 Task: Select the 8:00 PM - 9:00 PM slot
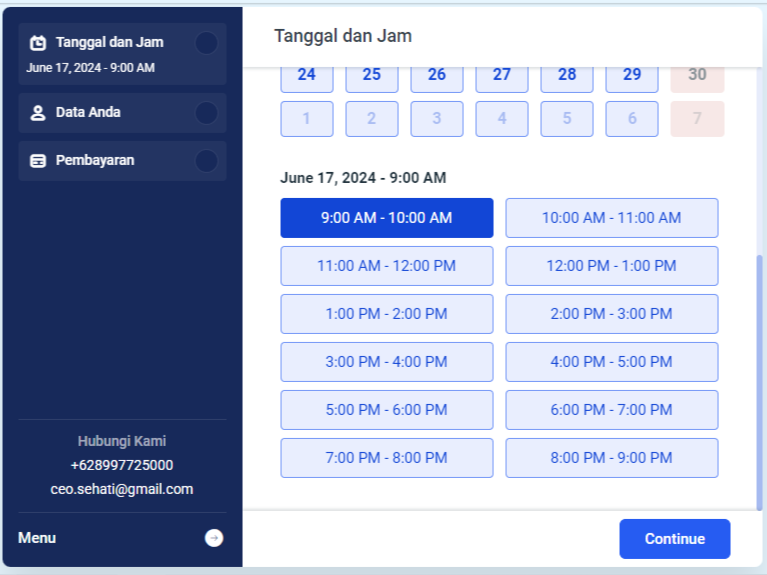click(x=611, y=458)
